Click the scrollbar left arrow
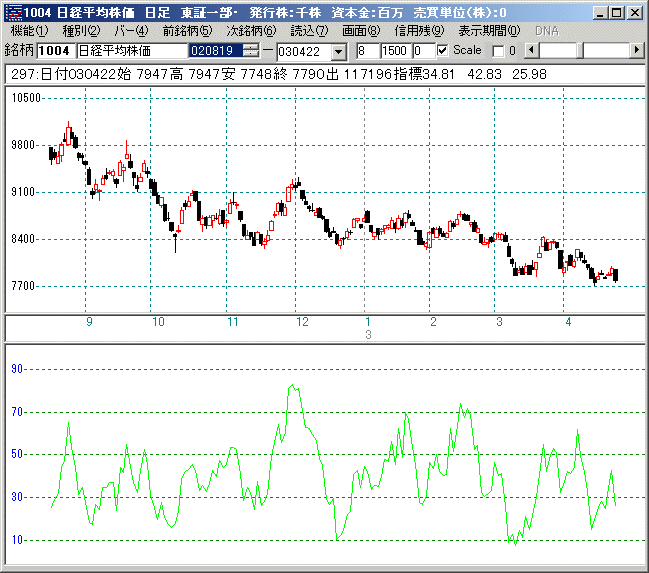The width and height of the screenshot is (649, 573). pos(532,51)
